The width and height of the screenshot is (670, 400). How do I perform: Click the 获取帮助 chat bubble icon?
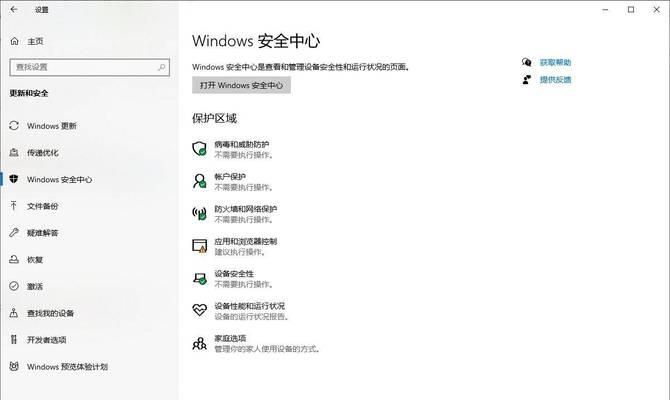coord(527,62)
